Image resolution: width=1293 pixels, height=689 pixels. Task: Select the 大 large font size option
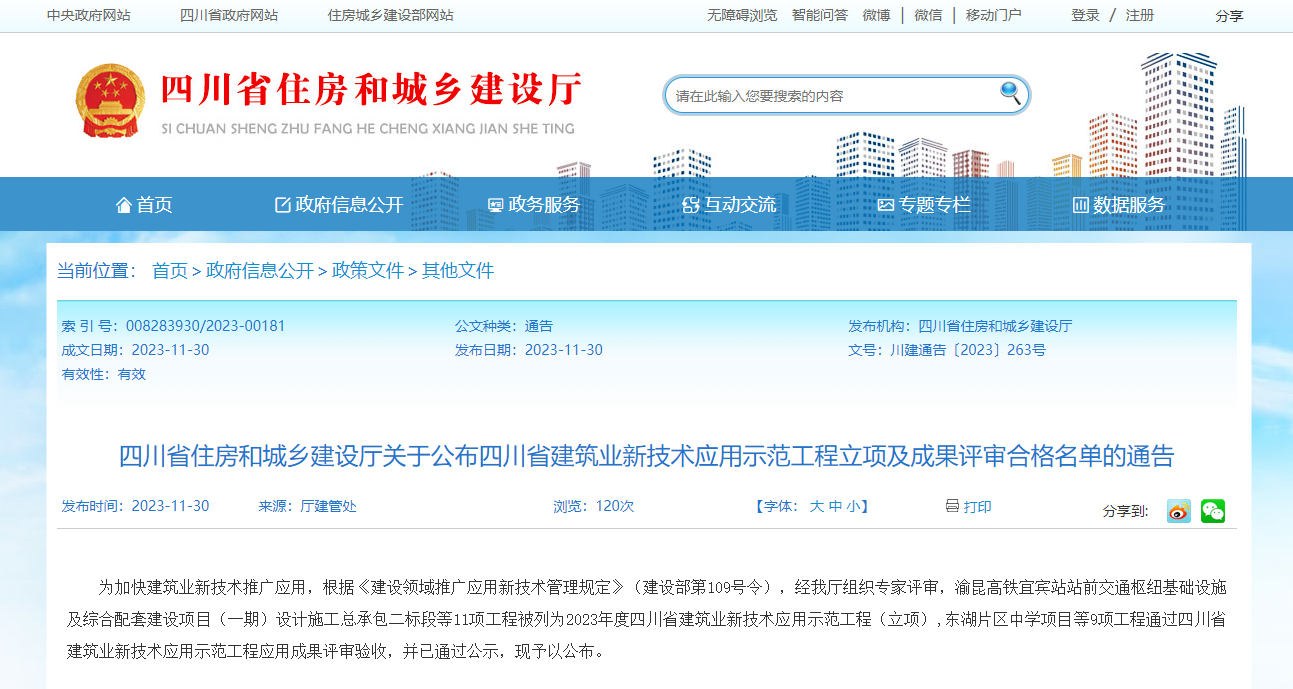tap(816, 507)
